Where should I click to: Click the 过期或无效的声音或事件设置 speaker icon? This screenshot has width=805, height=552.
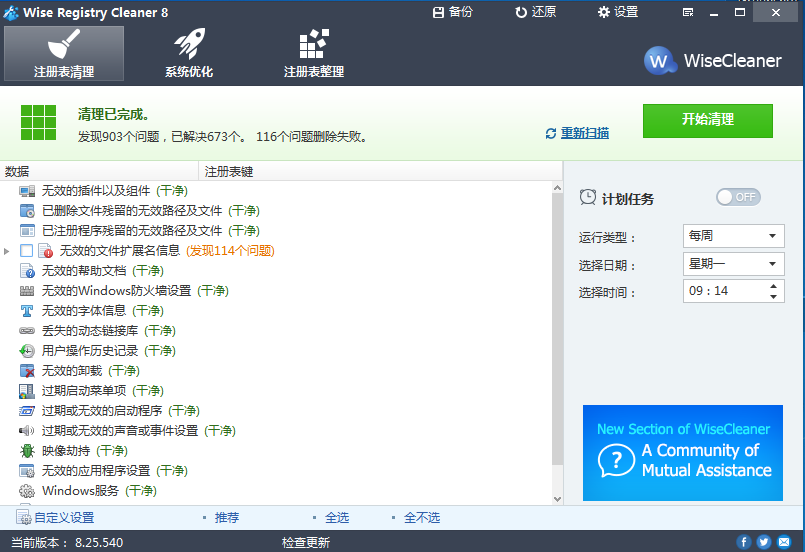tap(27, 431)
